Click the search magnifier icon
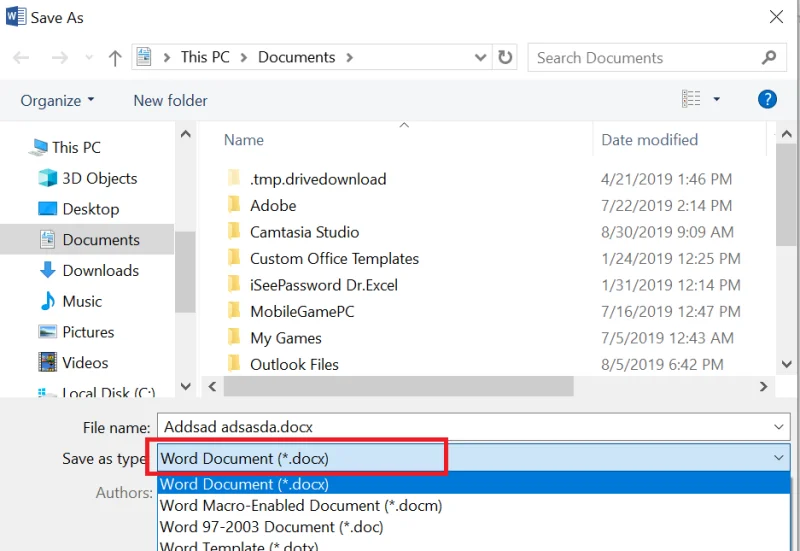The width and height of the screenshot is (800, 551). click(769, 58)
